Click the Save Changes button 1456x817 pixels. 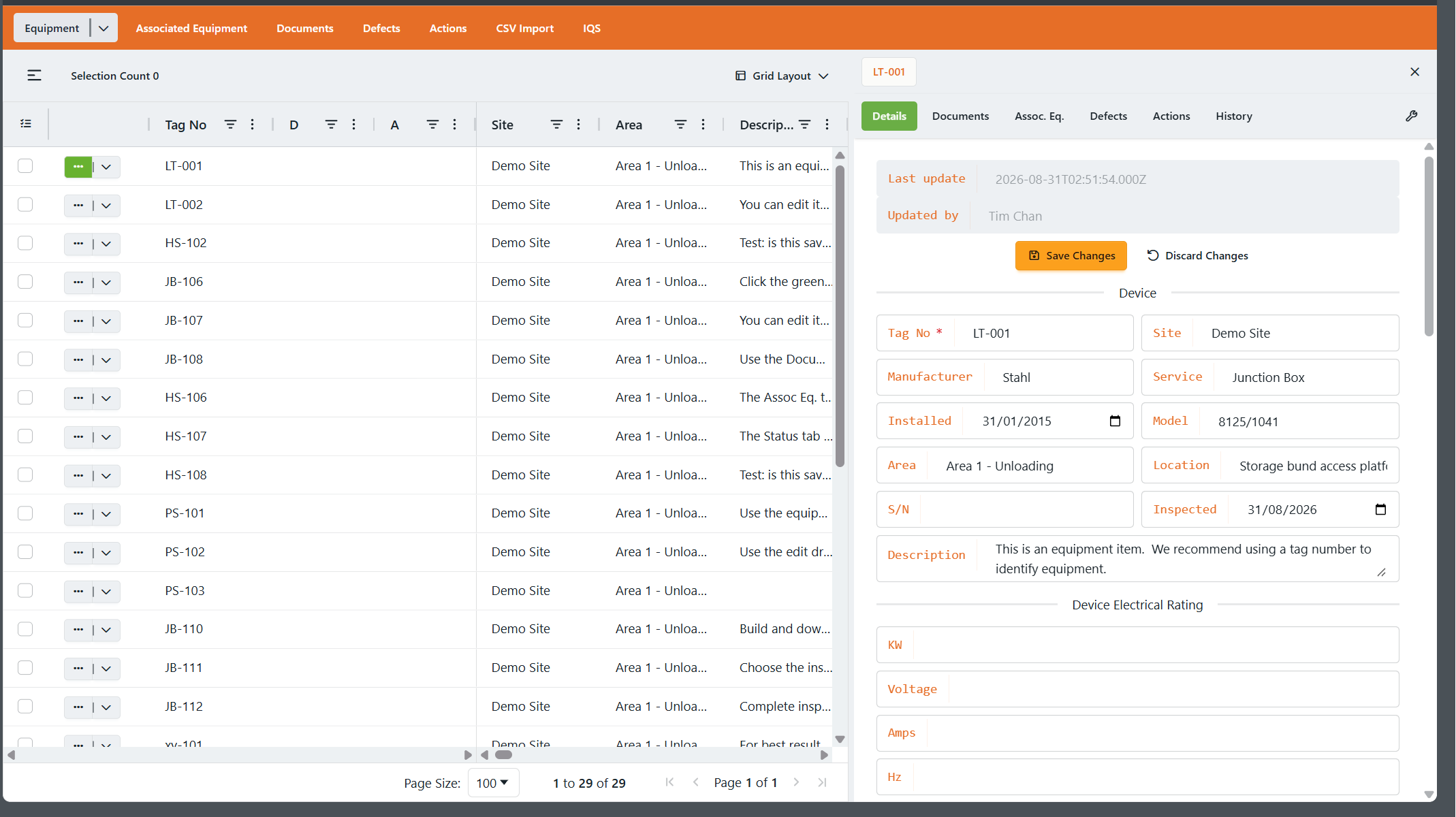tap(1071, 255)
